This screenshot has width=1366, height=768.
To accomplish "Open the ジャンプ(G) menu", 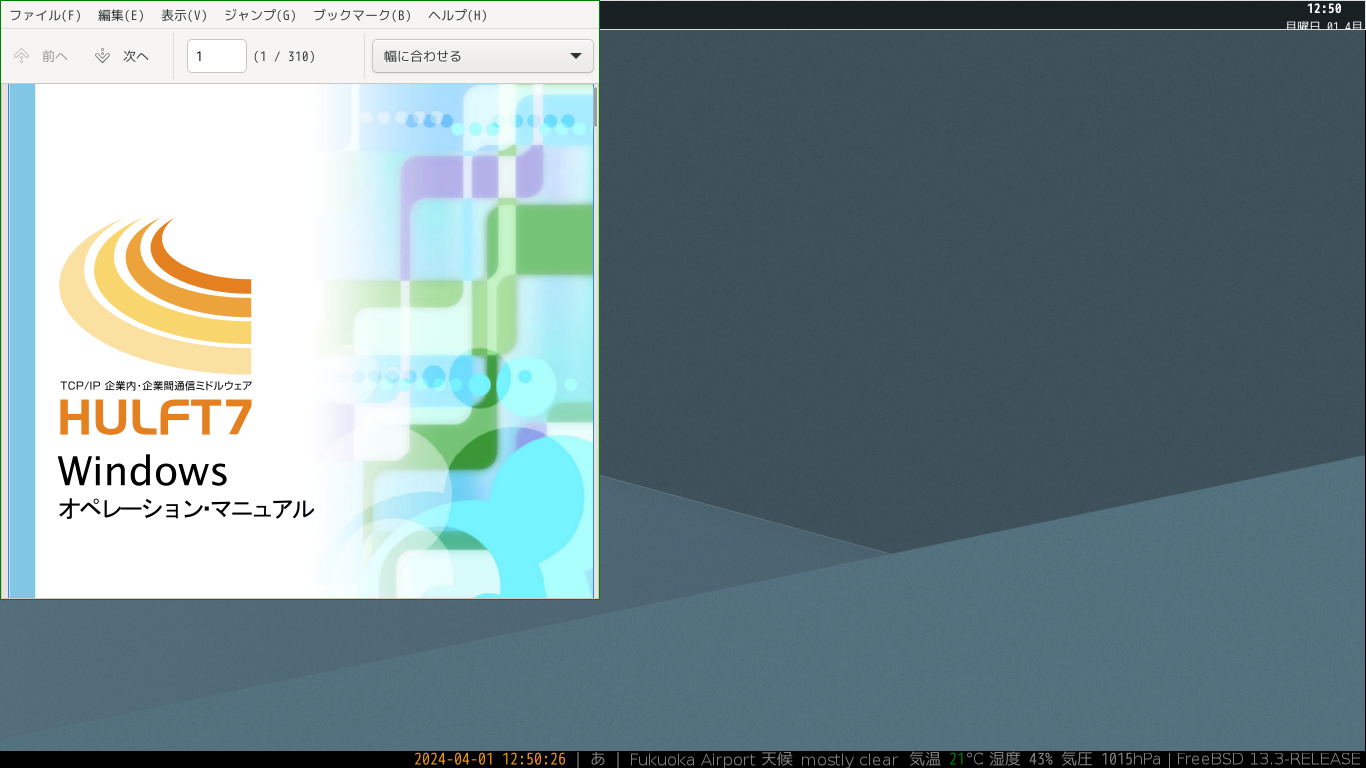I will pyautogui.click(x=260, y=16).
